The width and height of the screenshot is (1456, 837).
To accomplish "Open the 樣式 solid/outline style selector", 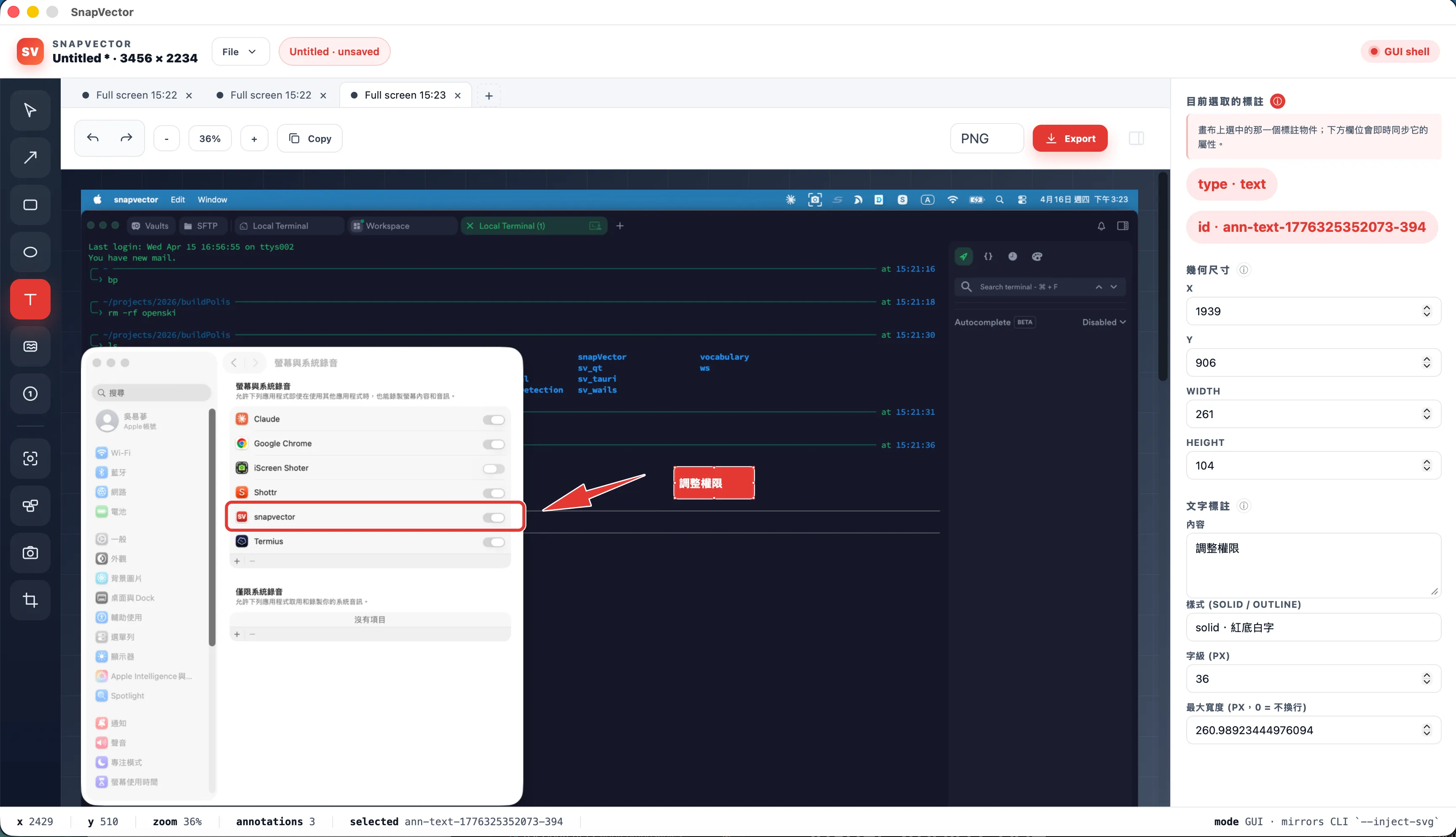I will pos(1314,627).
